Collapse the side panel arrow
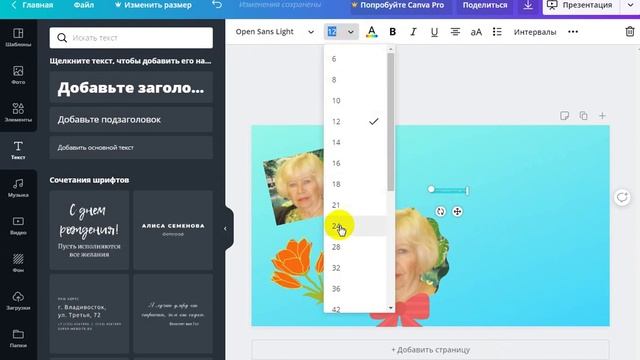The height and width of the screenshot is (360, 640). (x=226, y=229)
